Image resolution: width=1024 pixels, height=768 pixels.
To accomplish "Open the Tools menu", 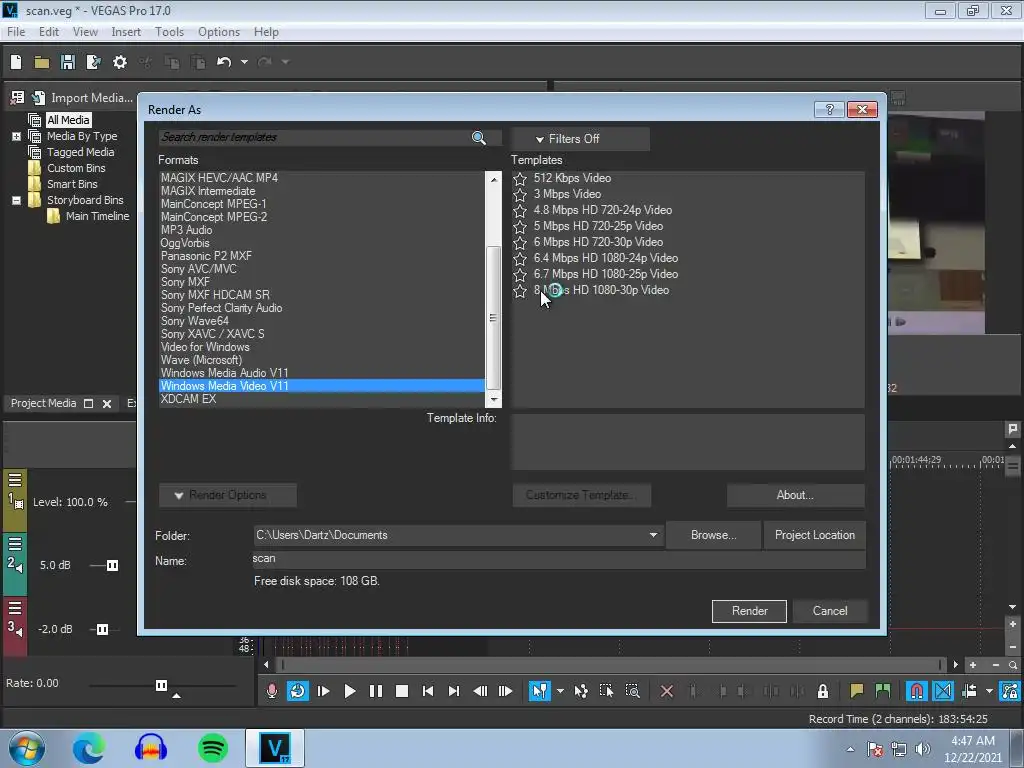I will (169, 32).
